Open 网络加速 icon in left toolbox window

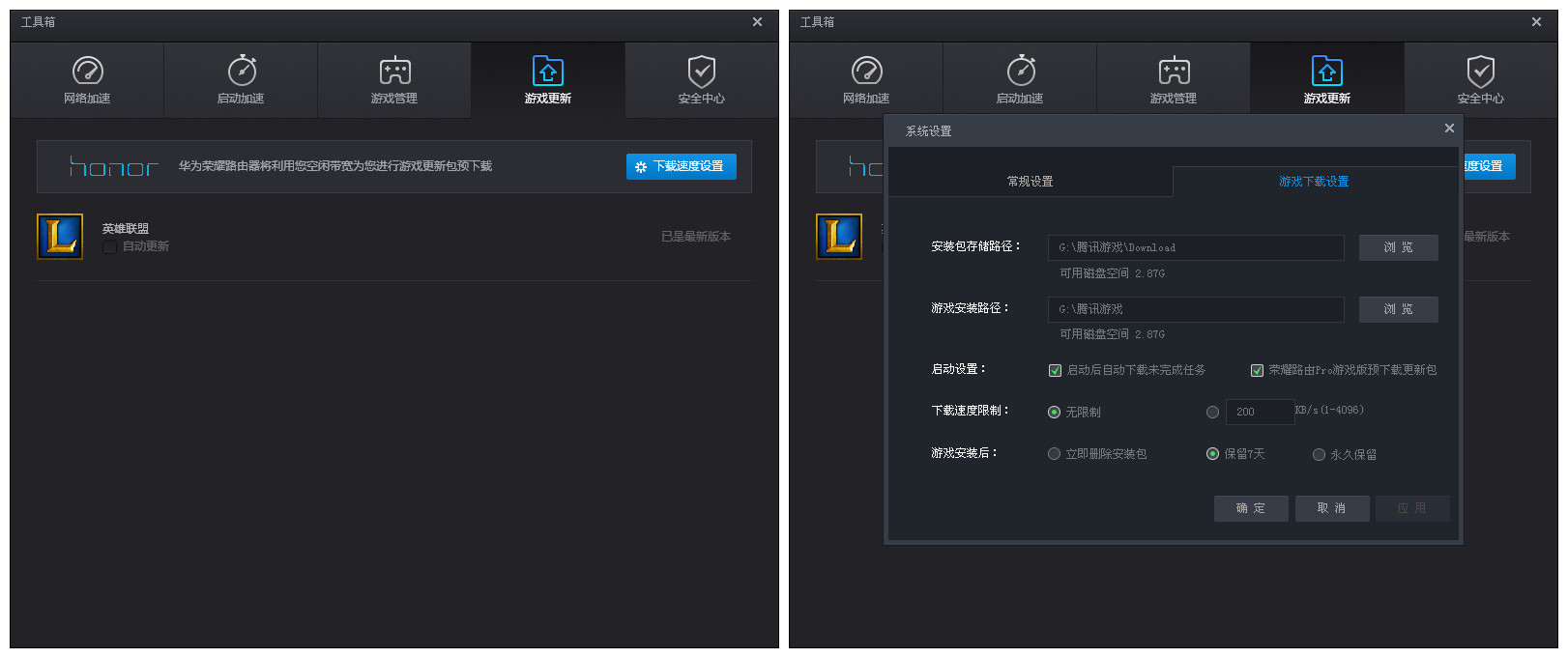pos(87,71)
